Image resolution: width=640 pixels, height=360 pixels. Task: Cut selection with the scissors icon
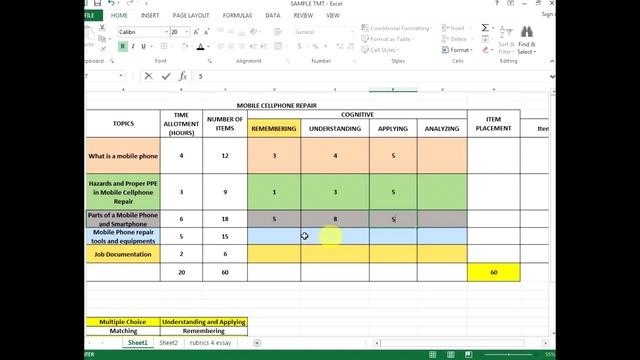point(102,28)
